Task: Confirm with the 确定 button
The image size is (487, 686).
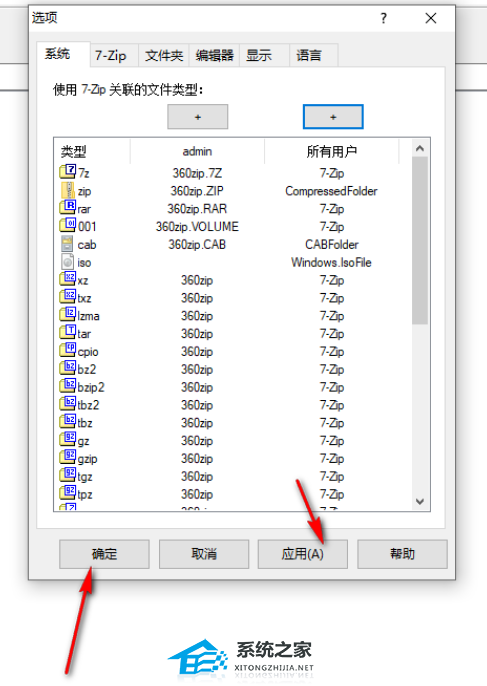Action: click(x=105, y=554)
